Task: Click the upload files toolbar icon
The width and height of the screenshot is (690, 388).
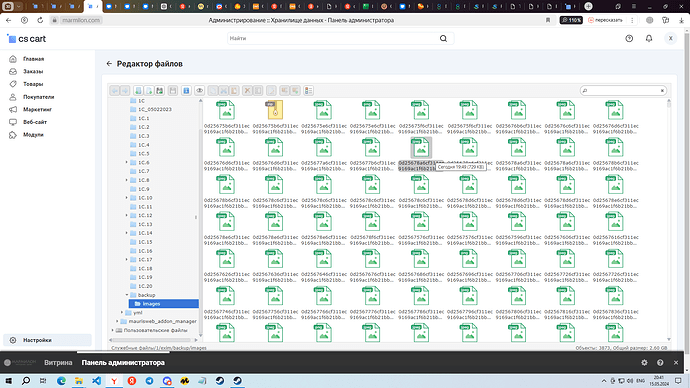Action: tap(159, 91)
